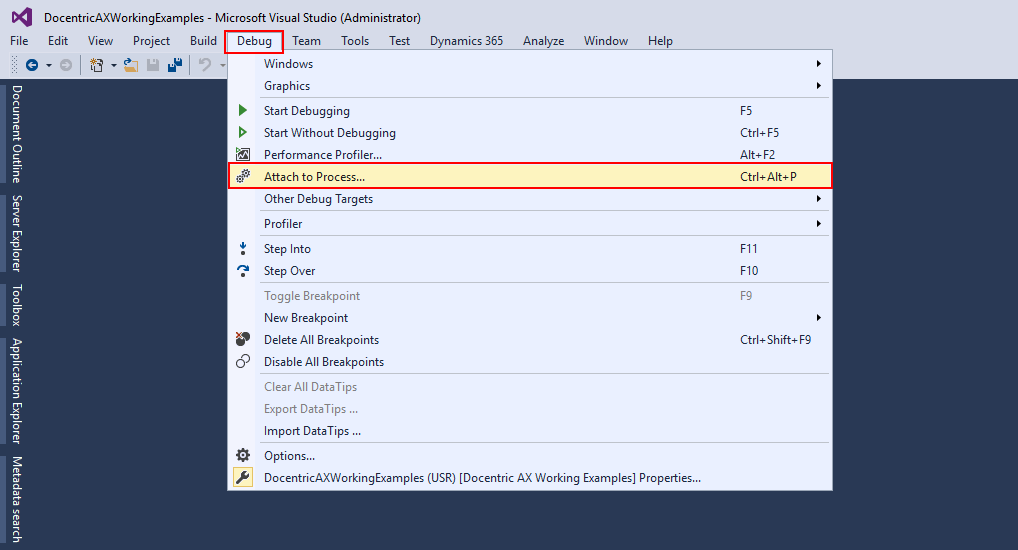Open the Edit menu
Screen dimensions: 1018x550
pyautogui.click(x=58, y=41)
